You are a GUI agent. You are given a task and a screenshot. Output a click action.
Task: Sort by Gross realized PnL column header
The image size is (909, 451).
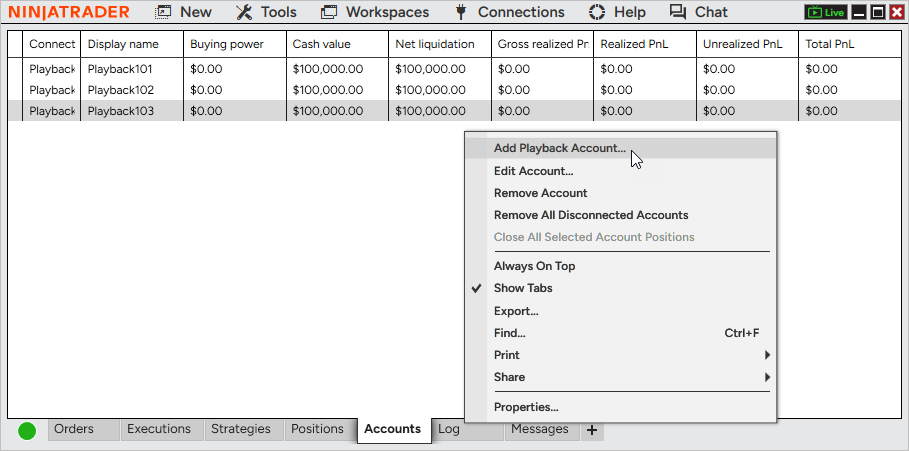point(542,44)
